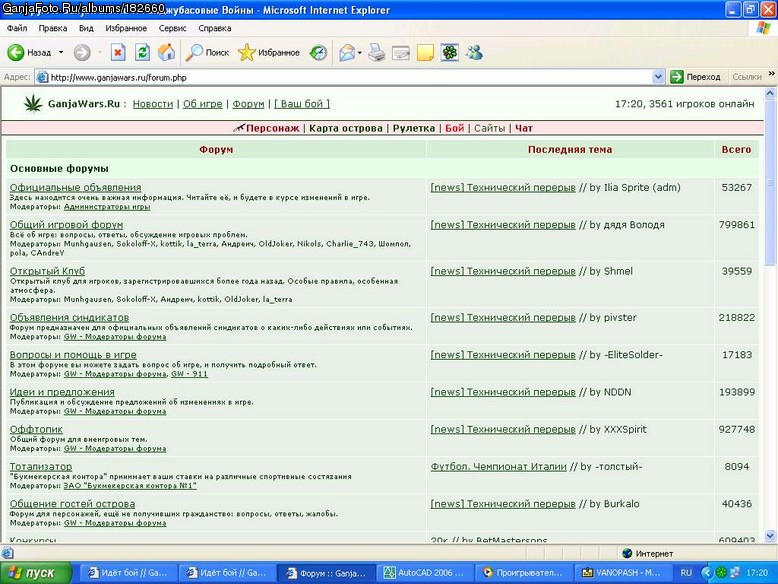Click the green Go (Переход) arrow button
Screen dimensions: 778x584
[x=695, y=77]
